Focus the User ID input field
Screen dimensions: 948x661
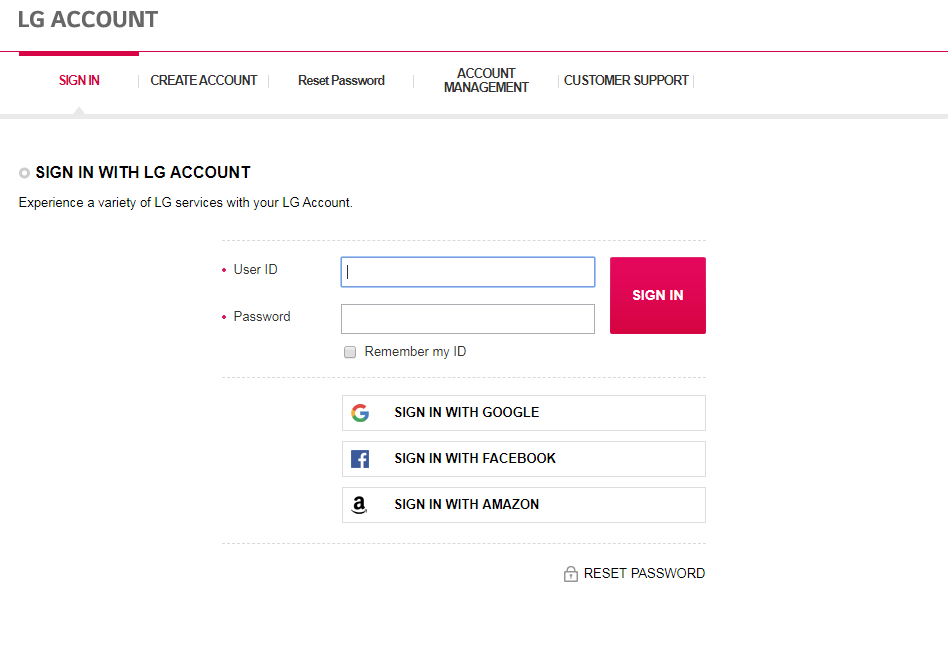[x=468, y=272]
